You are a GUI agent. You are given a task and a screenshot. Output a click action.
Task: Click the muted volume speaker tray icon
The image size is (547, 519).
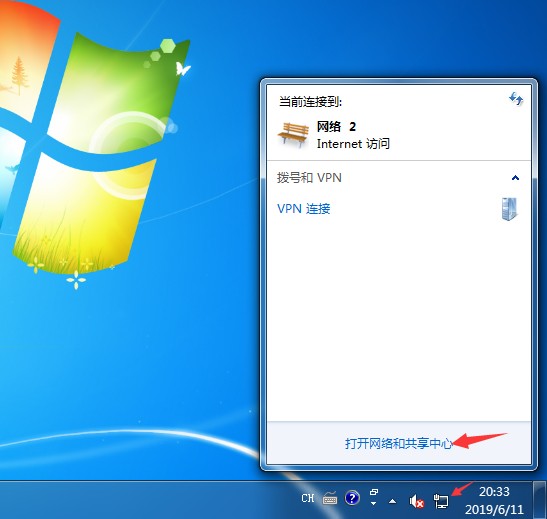click(x=416, y=501)
